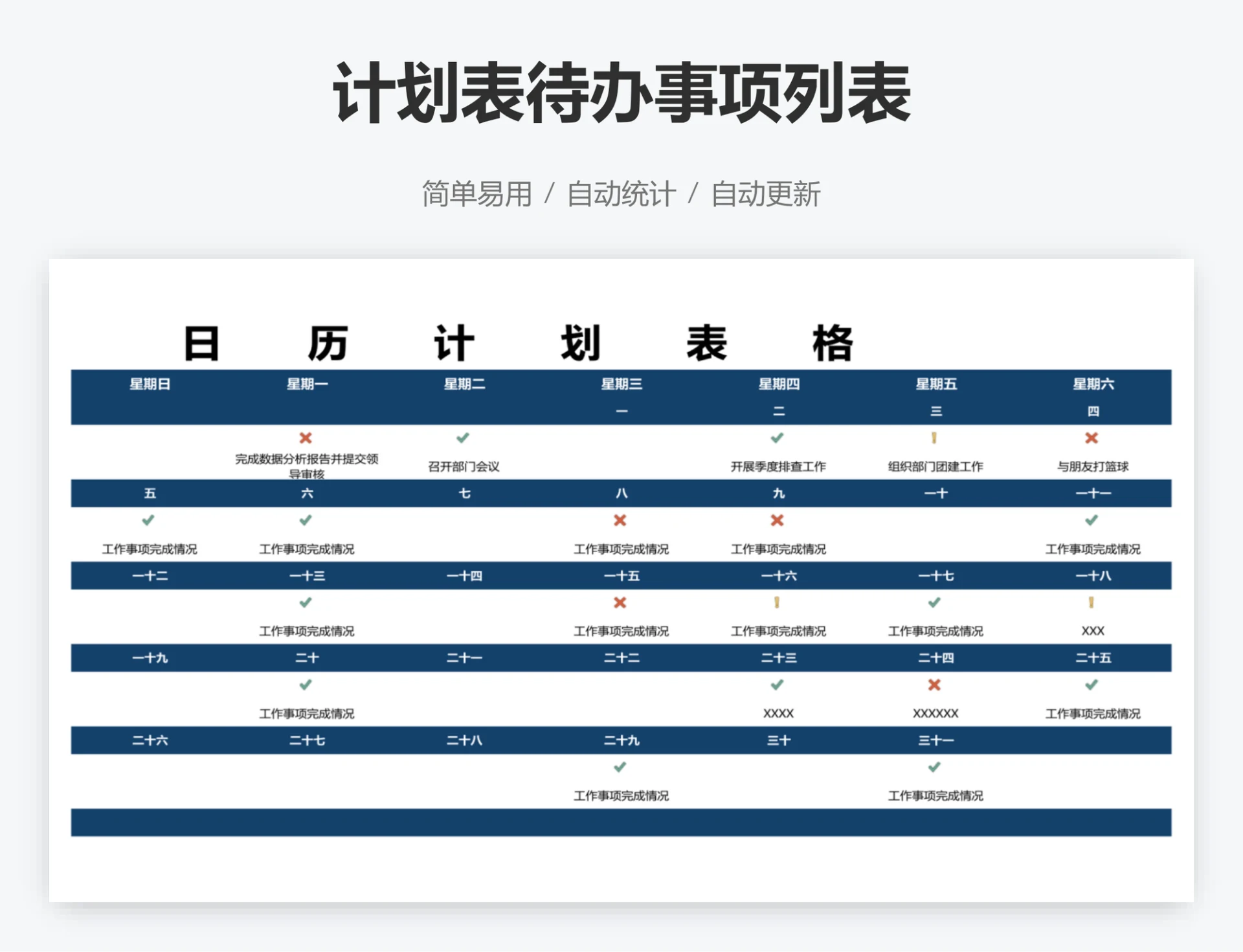1243x952 pixels.
Task: Click the red X under date 八
Action: (x=620, y=520)
